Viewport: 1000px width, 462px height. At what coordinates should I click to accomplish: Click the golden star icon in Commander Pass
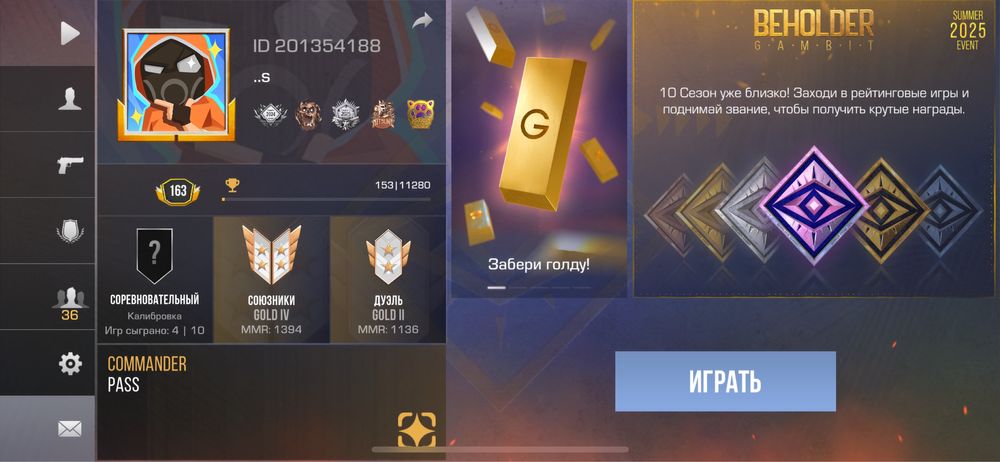tap(417, 429)
